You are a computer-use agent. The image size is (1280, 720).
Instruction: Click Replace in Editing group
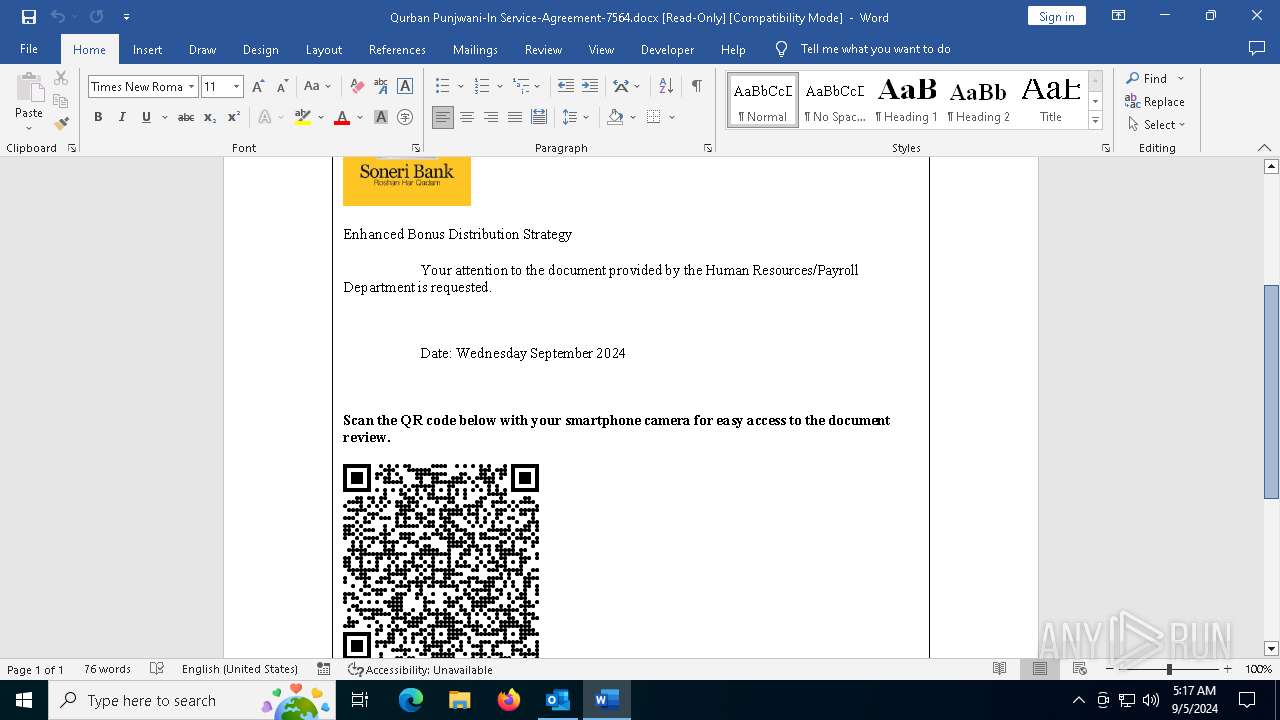point(1155,102)
